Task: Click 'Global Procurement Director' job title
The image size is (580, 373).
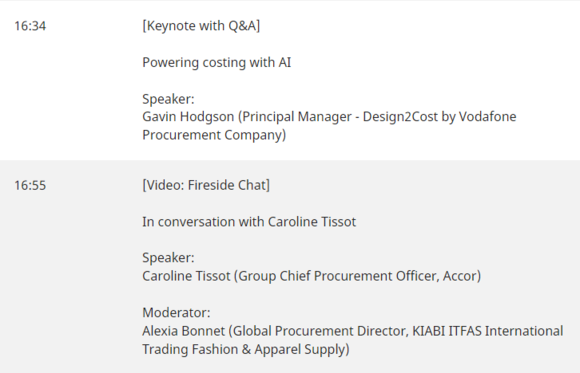Action: click(x=320, y=331)
